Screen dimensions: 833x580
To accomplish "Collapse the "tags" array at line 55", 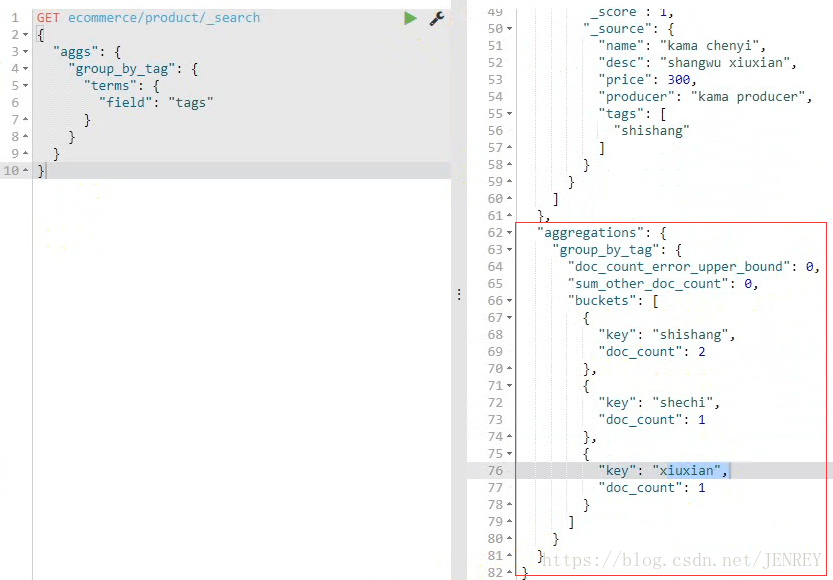I will point(509,114).
